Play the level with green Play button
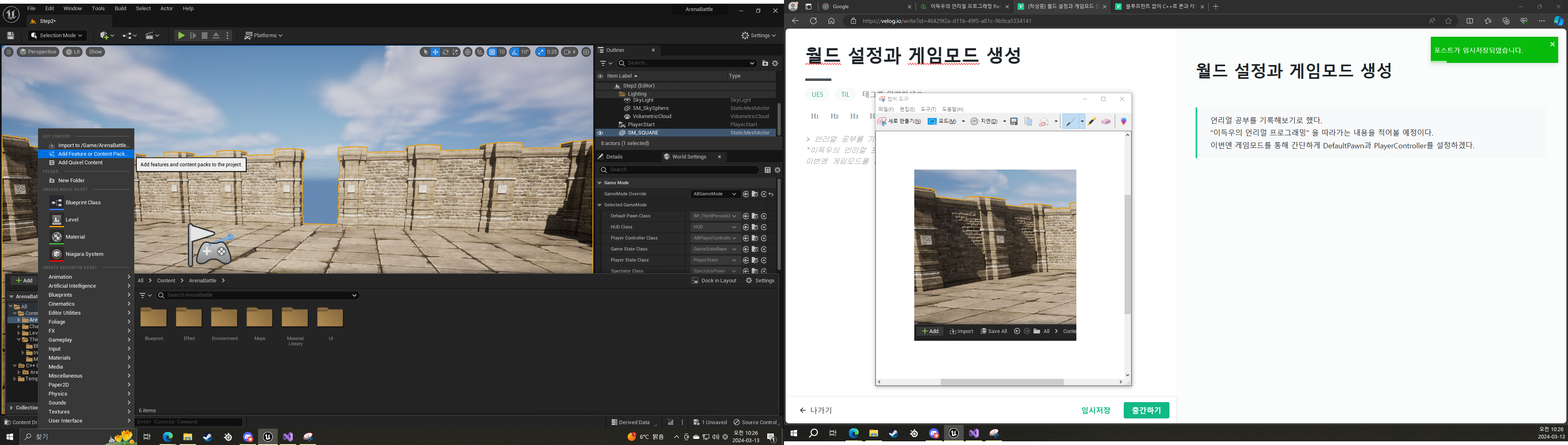The width and height of the screenshot is (1568, 445). click(181, 36)
